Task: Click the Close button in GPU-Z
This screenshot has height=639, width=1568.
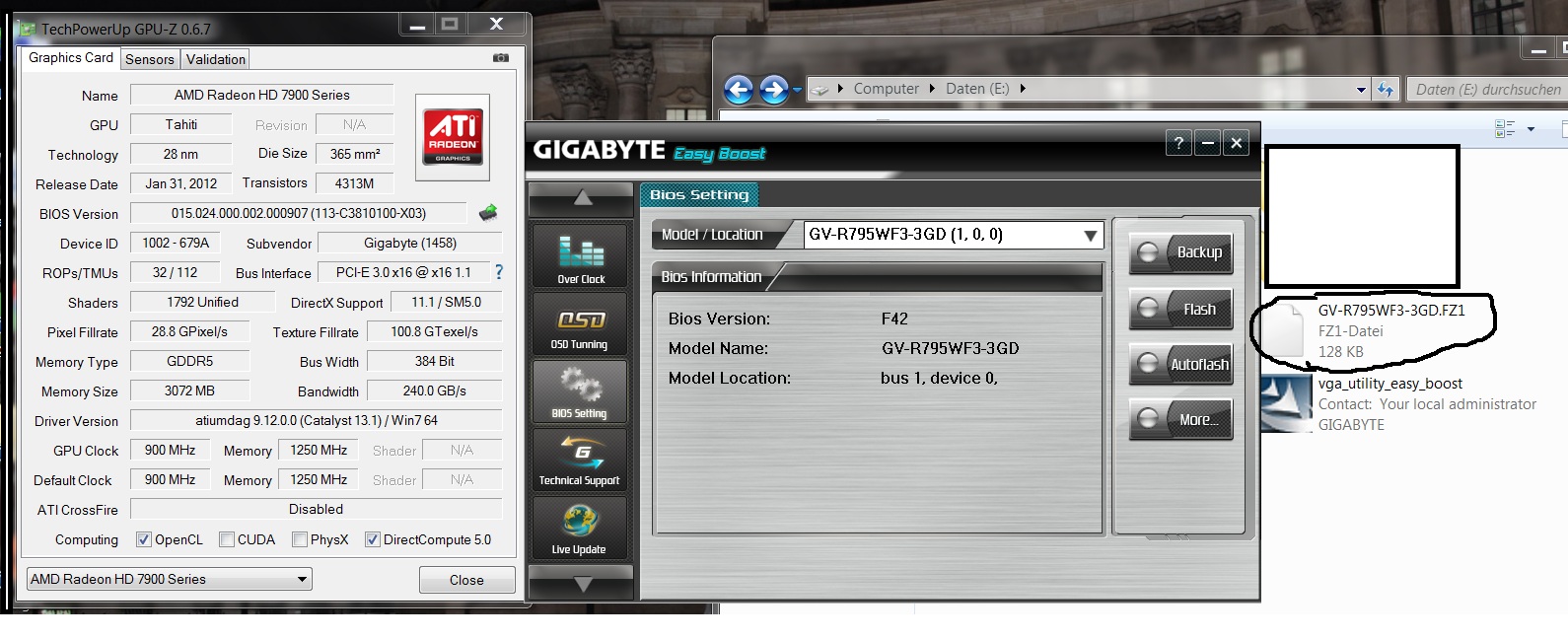Action: (x=466, y=580)
